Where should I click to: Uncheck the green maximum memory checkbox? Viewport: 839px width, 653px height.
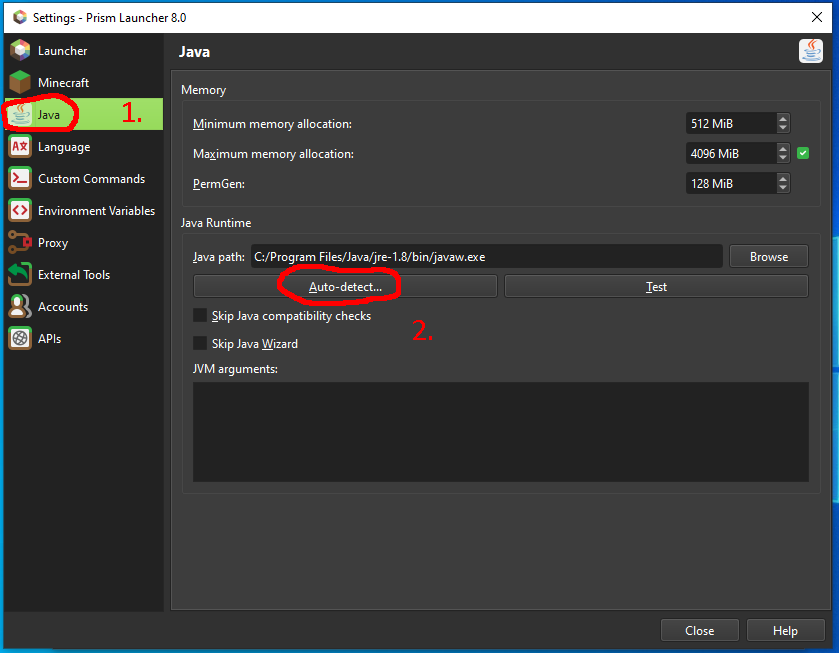[x=802, y=154]
